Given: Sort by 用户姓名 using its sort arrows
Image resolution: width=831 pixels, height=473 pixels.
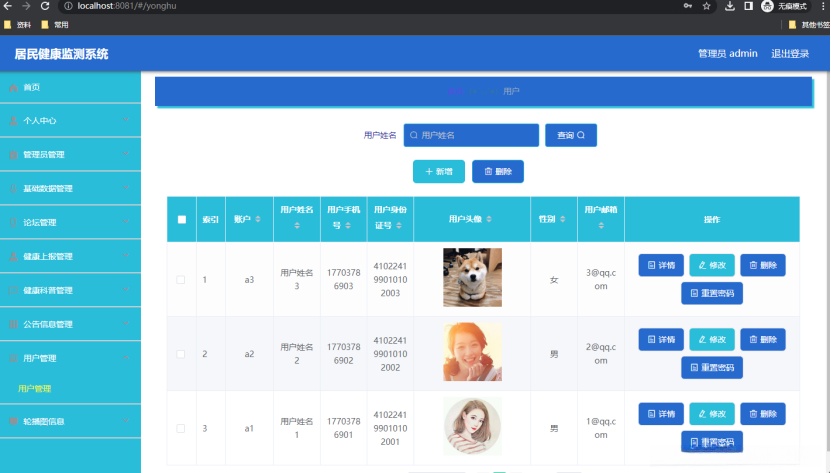Looking at the screenshot, I should click(297, 225).
